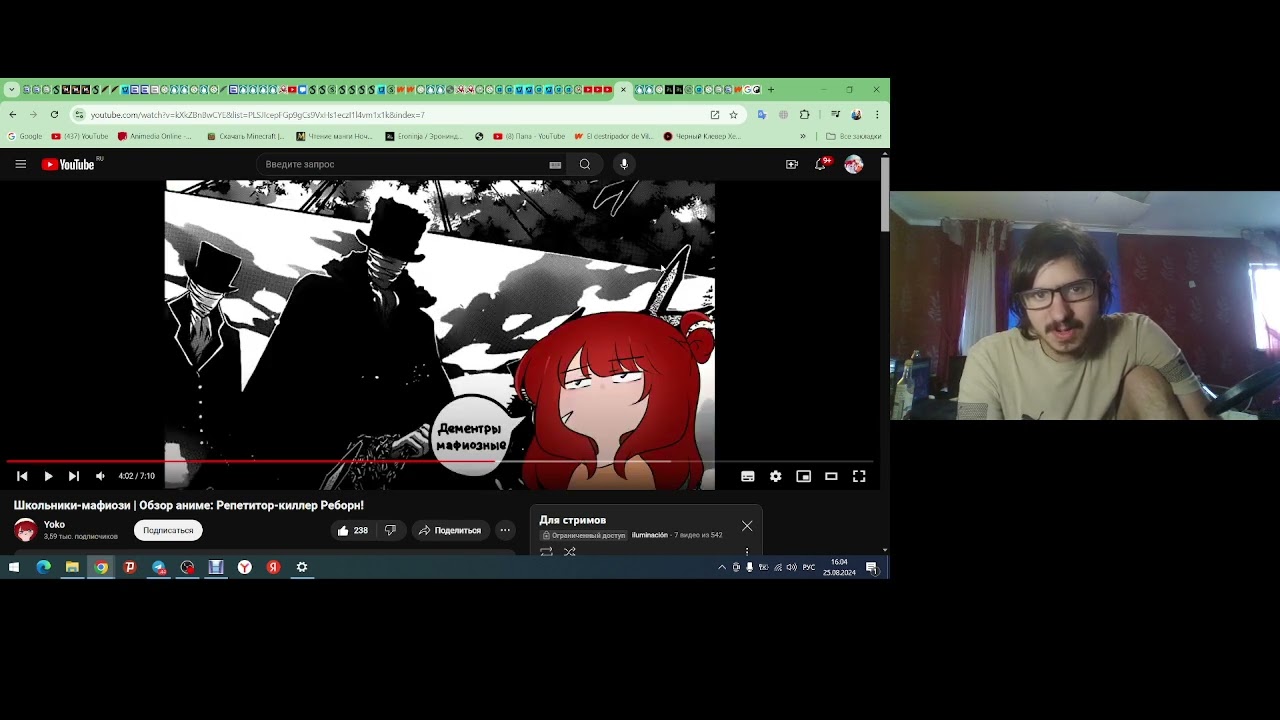The width and height of the screenshot is (1280, 720).
Task: Mute the video volume speaker
Action: click(100, 476)
